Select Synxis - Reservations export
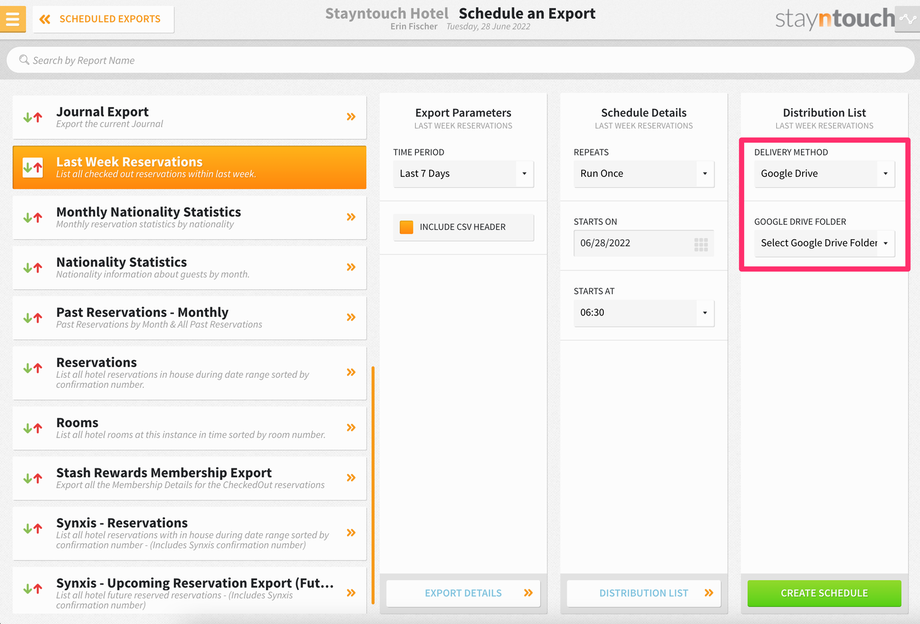The width and height of the screenshot is (920, 624). 190,533
